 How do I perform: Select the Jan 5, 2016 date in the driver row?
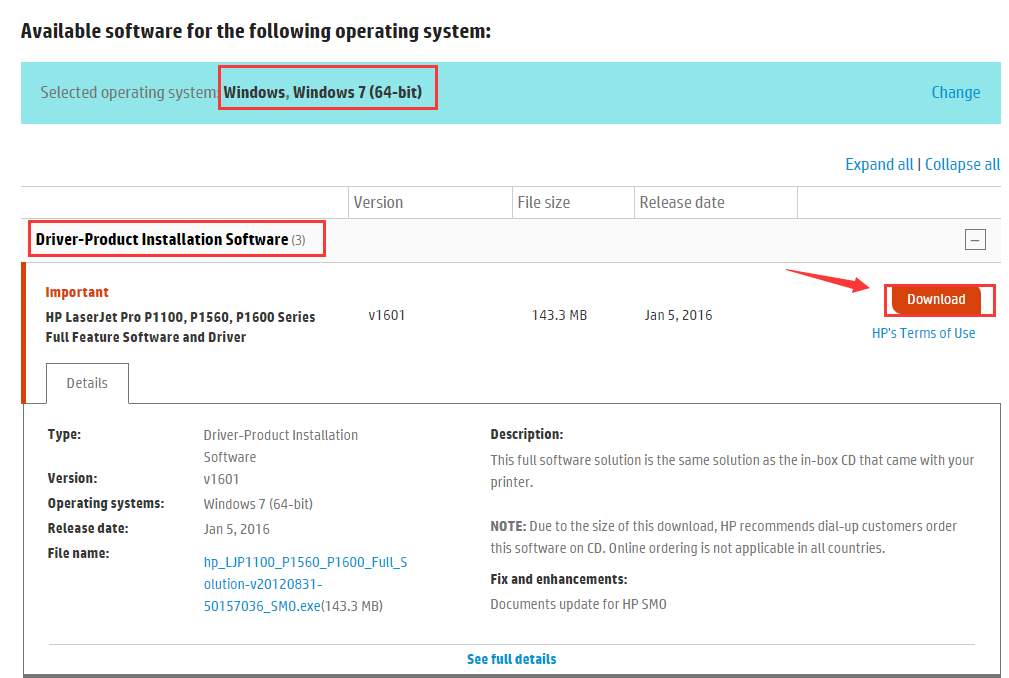tap(678, 315)
